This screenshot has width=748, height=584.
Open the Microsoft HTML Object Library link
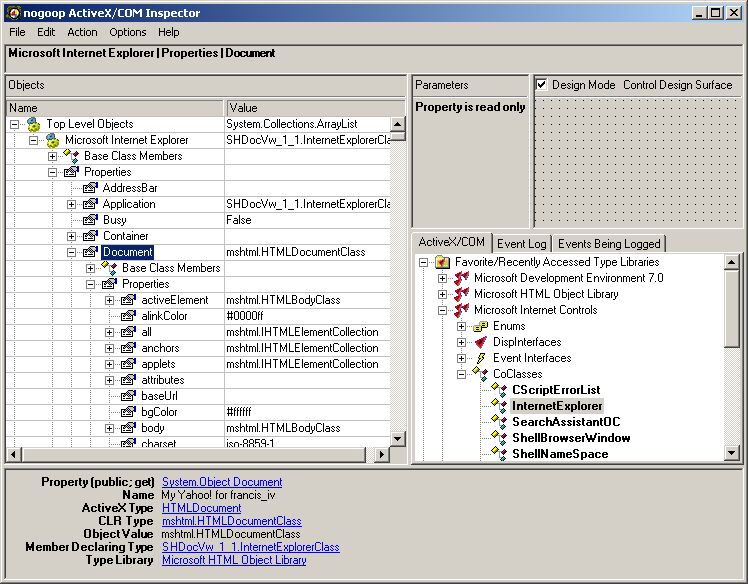(234, 560)
